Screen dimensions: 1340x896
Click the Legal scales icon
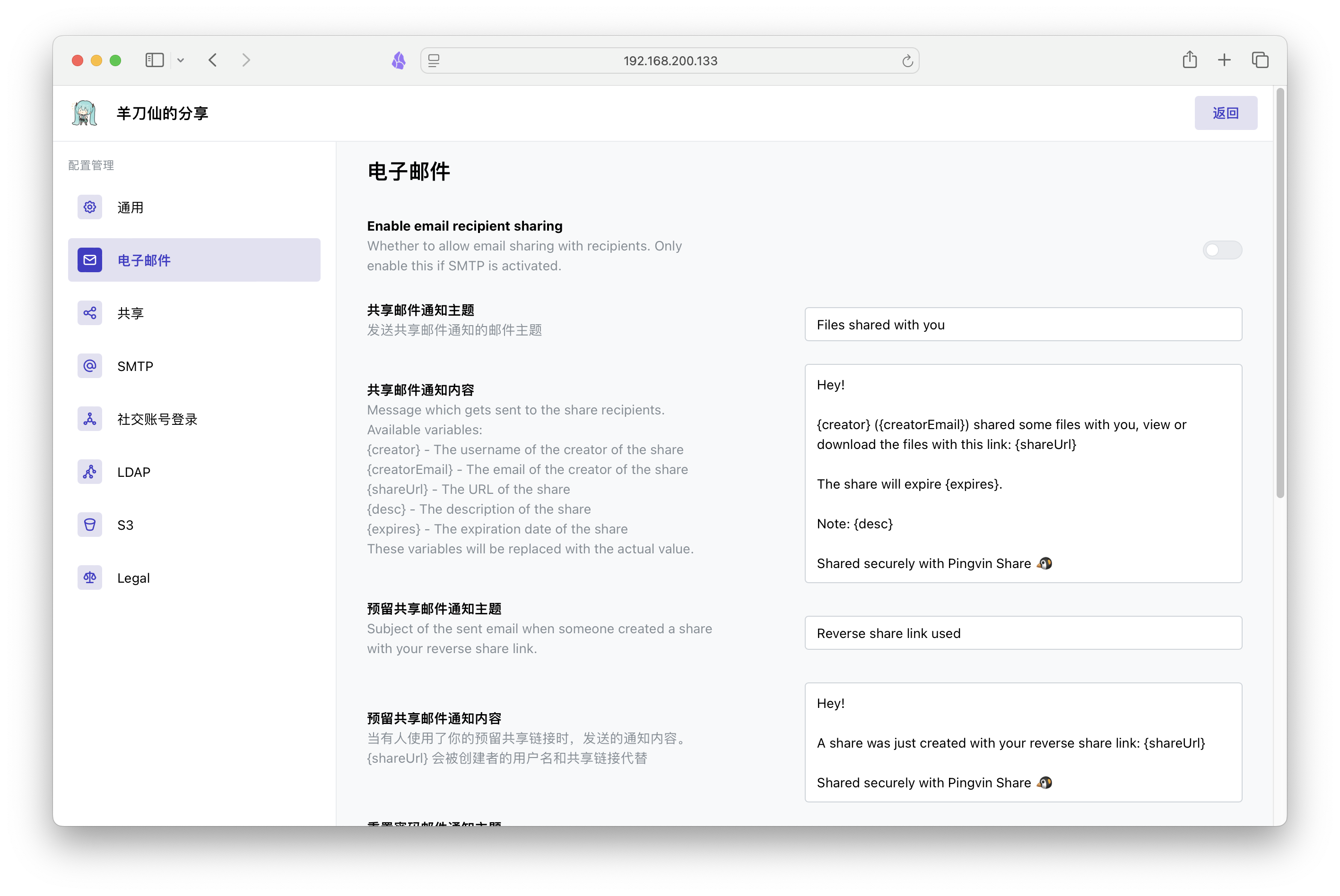pyautogui.click(x=90, y=577)
